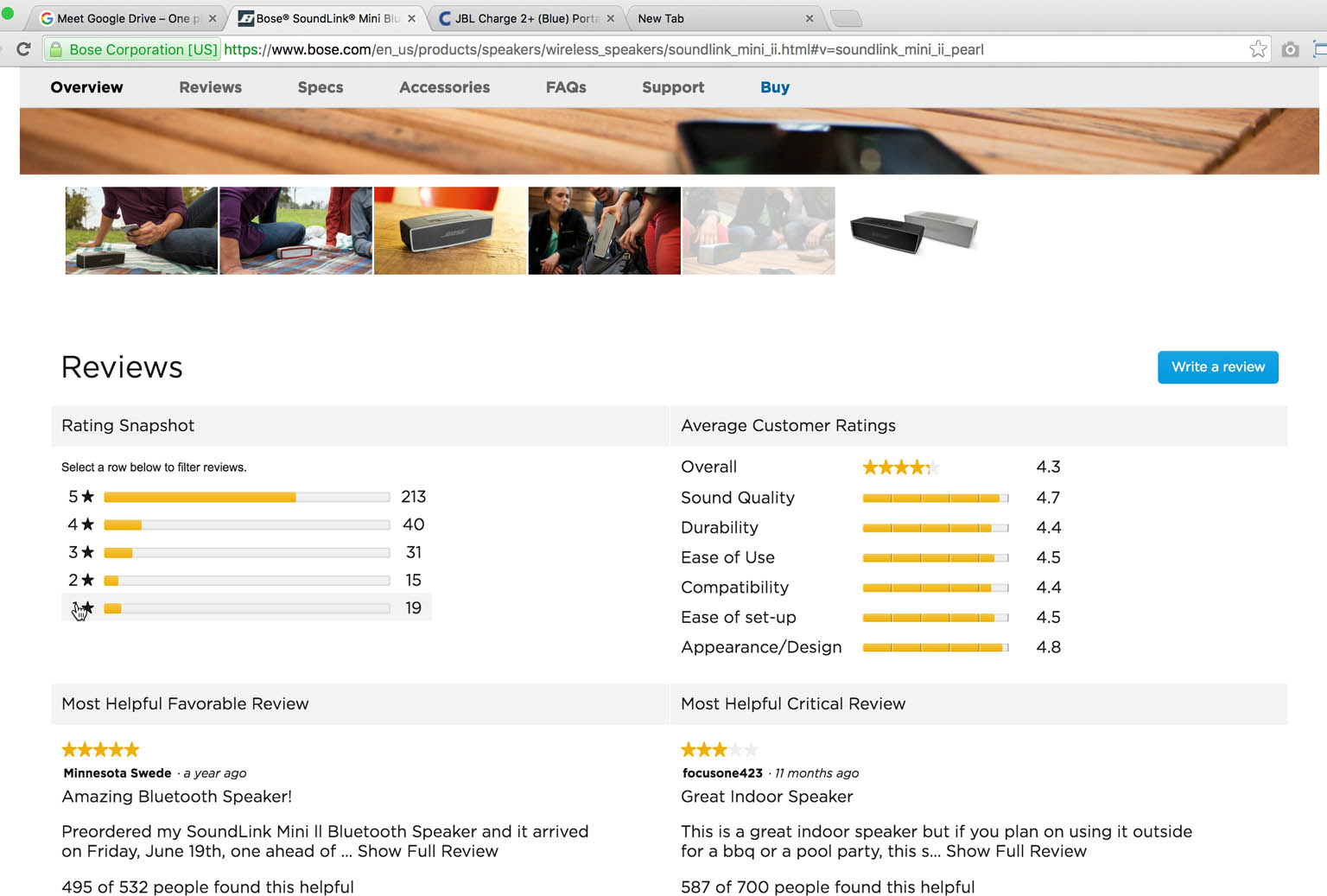Screen dimensions: 1327x896
Task: Select the Bose SoundLink Mini tab
Action: pos(327,18)
